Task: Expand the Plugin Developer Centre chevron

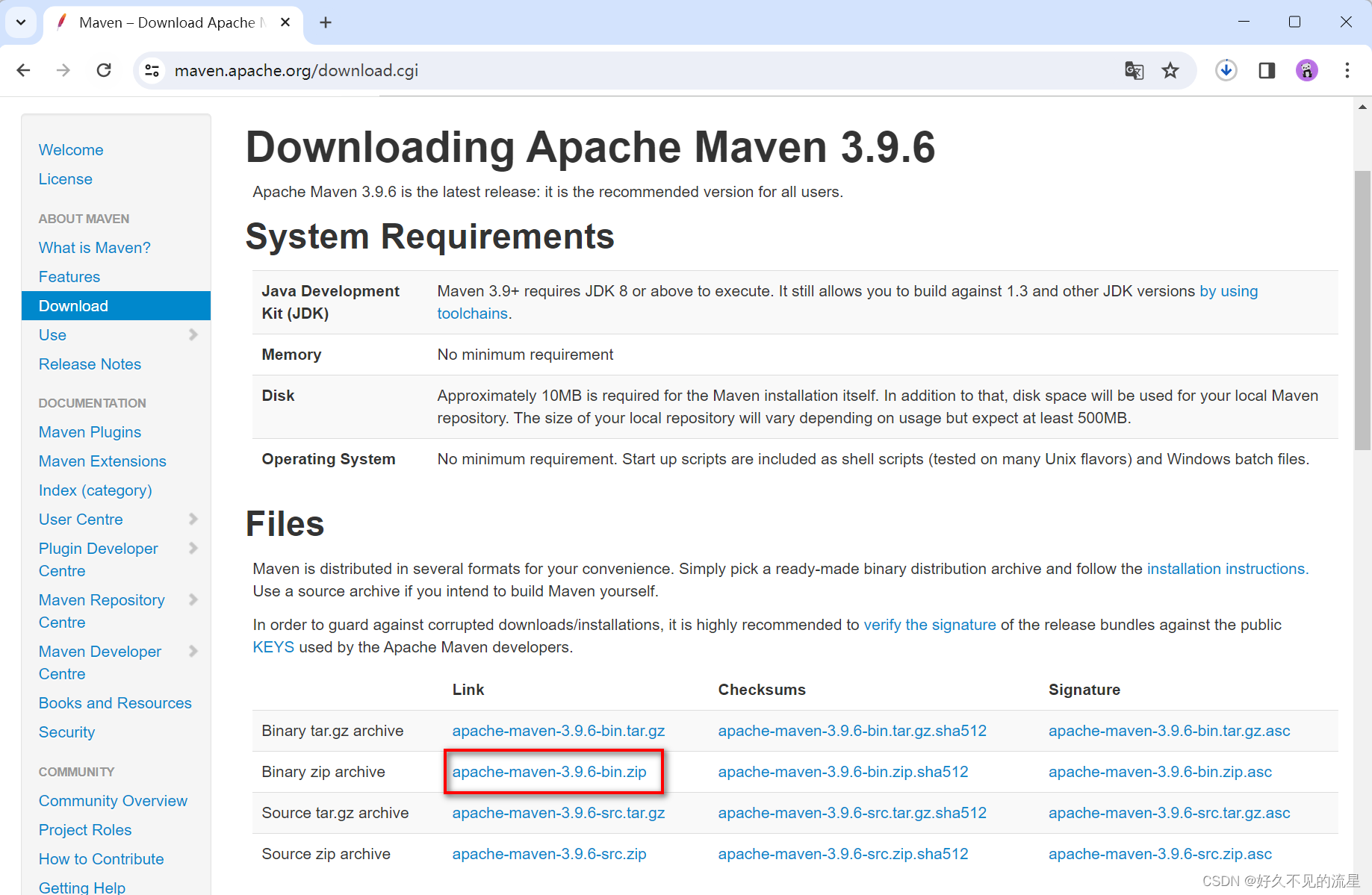Action: point(193,548)
